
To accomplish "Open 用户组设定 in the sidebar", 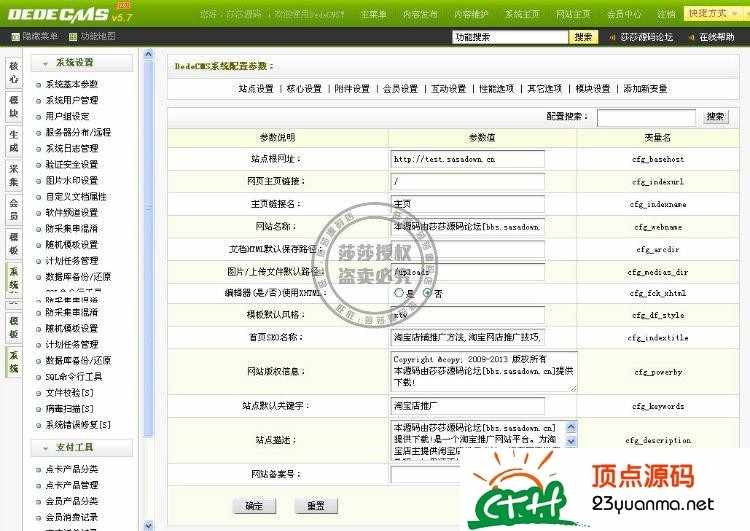I will pos(67,116).
